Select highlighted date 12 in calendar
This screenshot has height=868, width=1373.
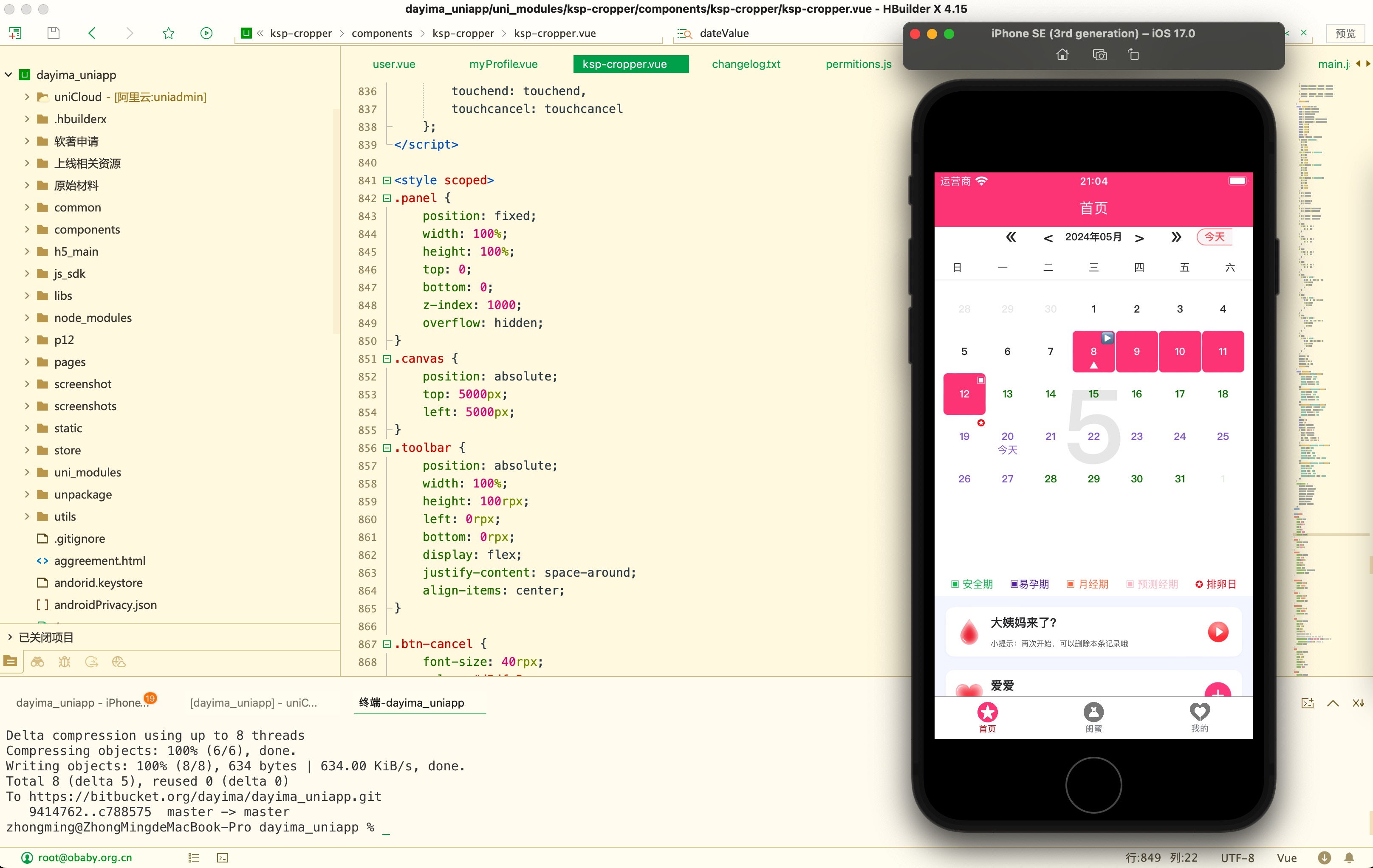964,394
